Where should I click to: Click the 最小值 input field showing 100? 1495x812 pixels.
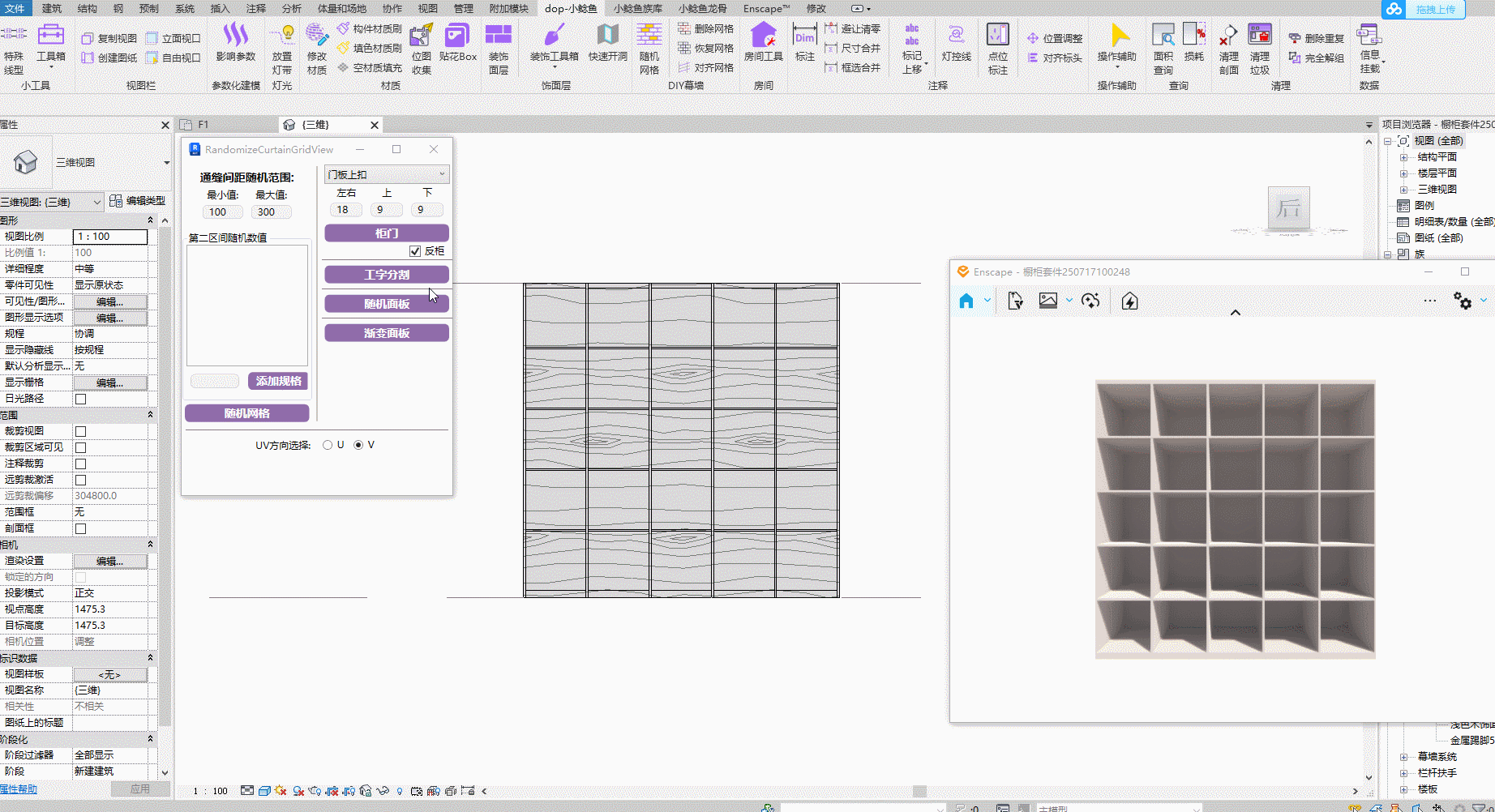tap(222, 212)
